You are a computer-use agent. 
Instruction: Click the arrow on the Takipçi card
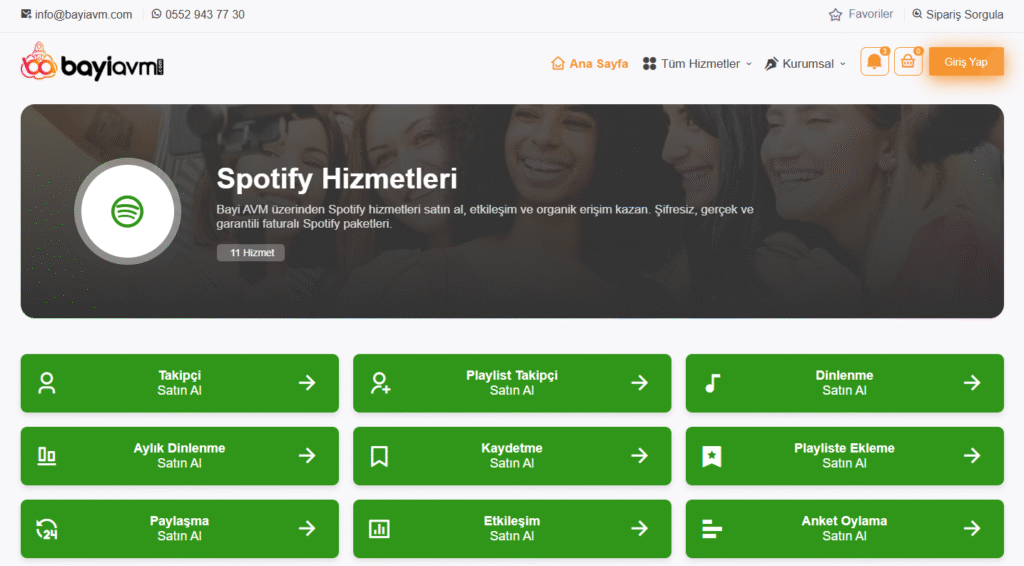coord(307,383)
